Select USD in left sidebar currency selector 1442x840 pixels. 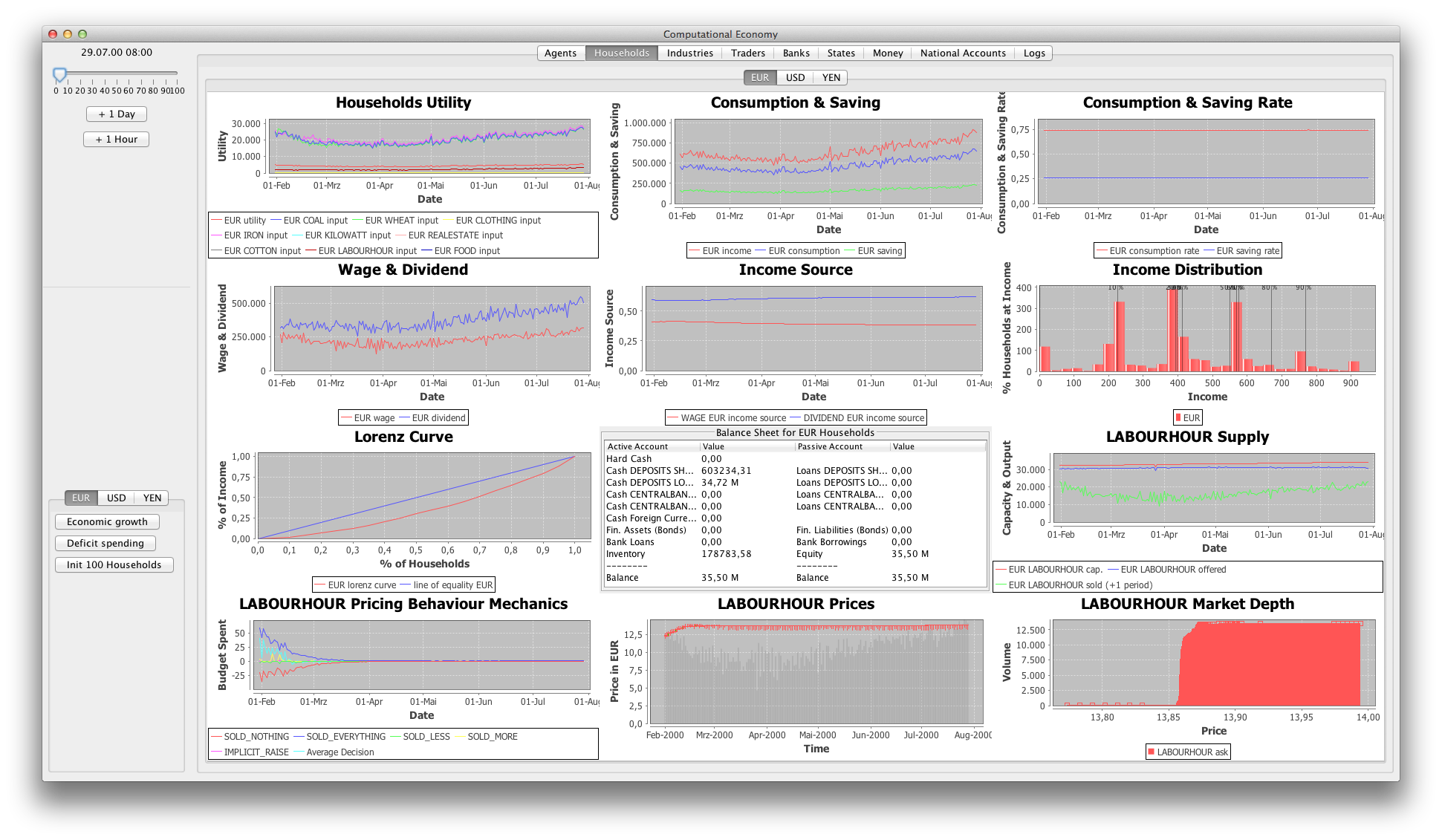pyautogui.click(x=117, y=498)
